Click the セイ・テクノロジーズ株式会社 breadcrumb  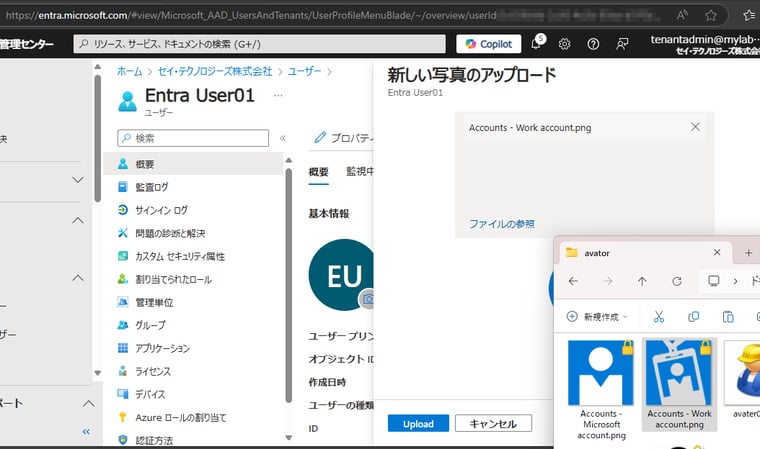215,72
